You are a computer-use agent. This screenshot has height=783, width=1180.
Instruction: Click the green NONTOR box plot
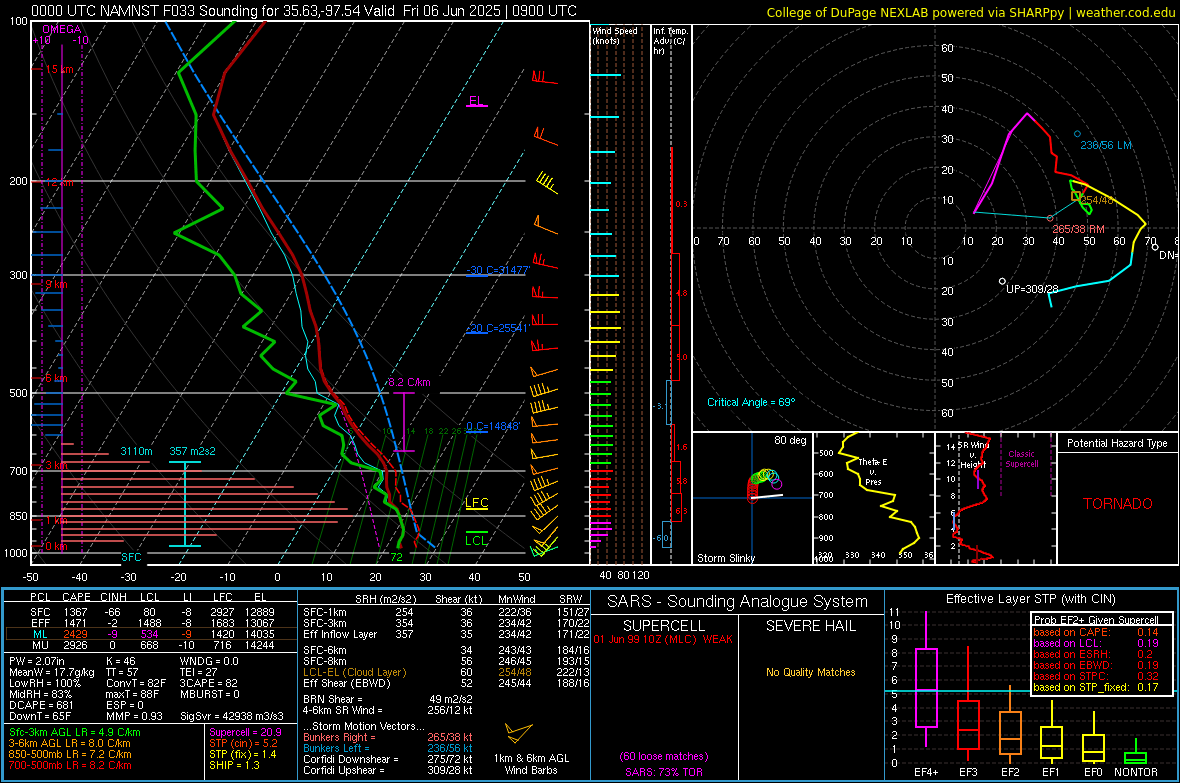pyautogui.click(x=1135, y=754)
